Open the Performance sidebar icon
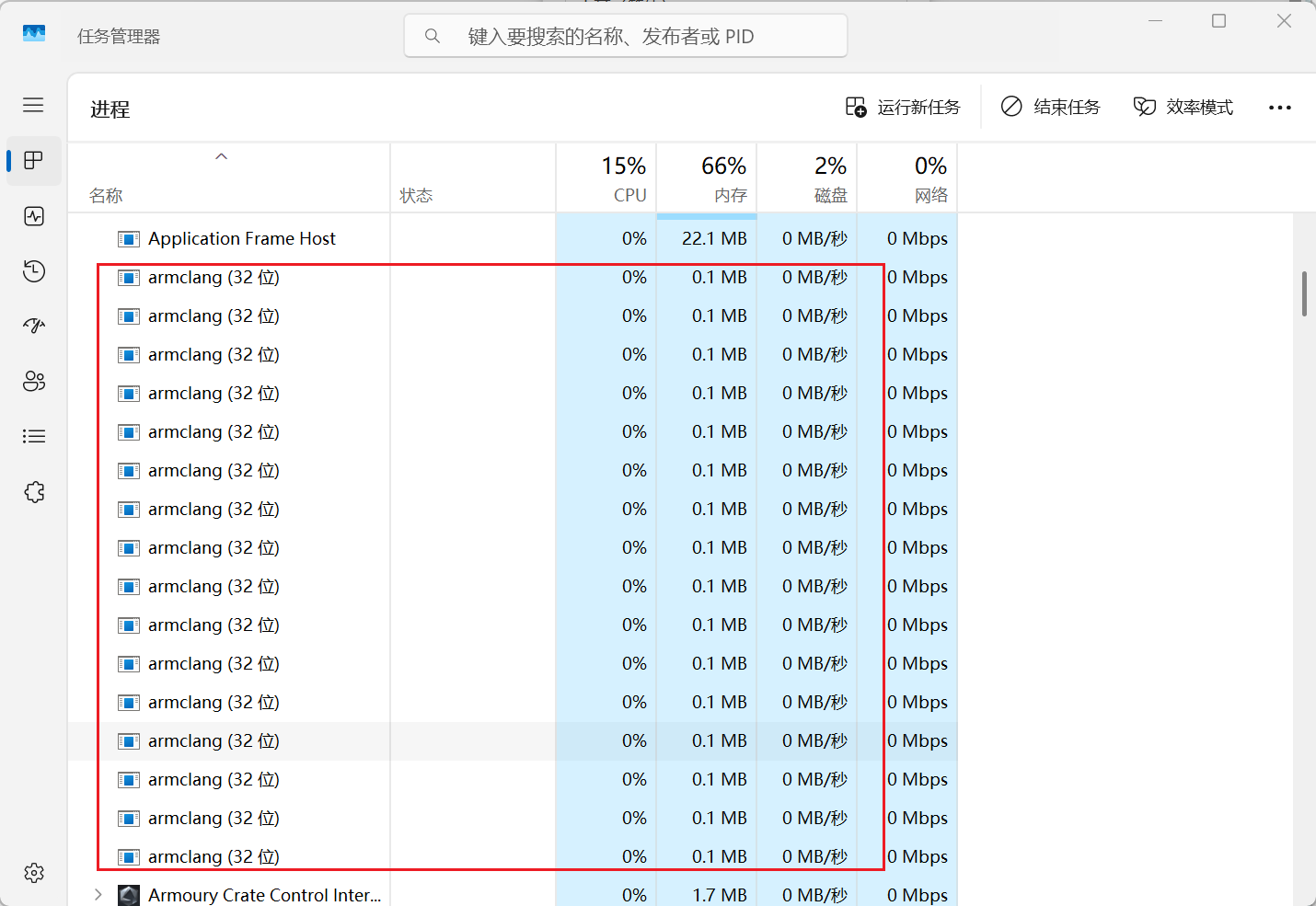The width and height of the screenshot is (1316, 906). [x=34, y=216]
